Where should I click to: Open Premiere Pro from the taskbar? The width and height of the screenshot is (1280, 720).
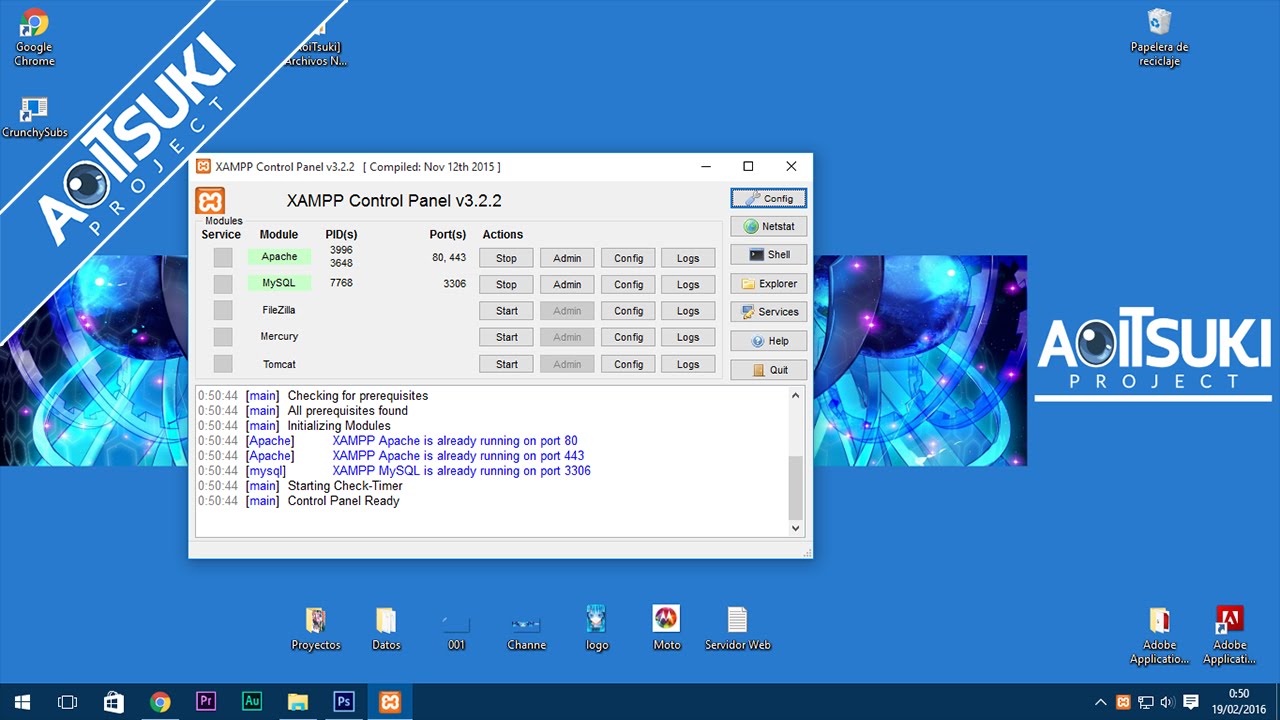click(x=206, y=702)
